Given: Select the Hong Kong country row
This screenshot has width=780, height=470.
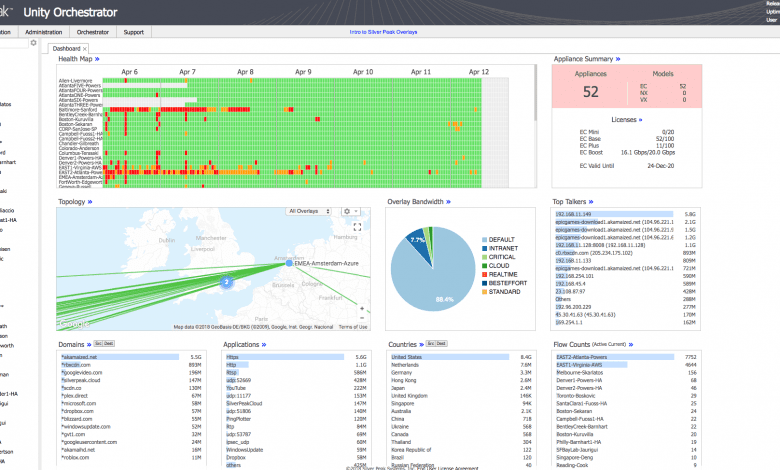Looking at the screenshot, I should 461,380.
